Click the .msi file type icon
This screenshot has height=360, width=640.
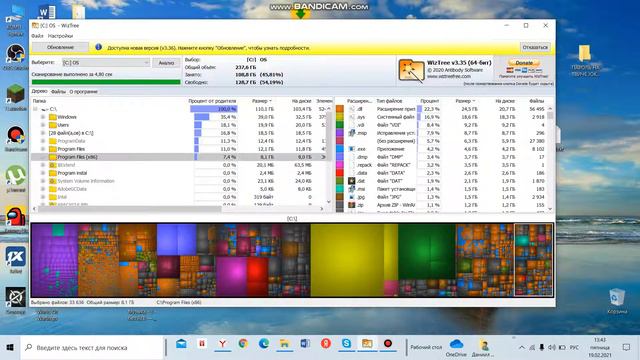tap(352, 189)
